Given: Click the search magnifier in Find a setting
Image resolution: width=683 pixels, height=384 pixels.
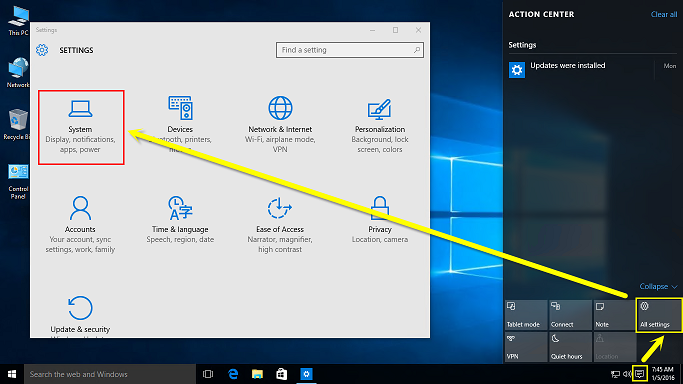Looking at the screenshot, I should [417, 50].
